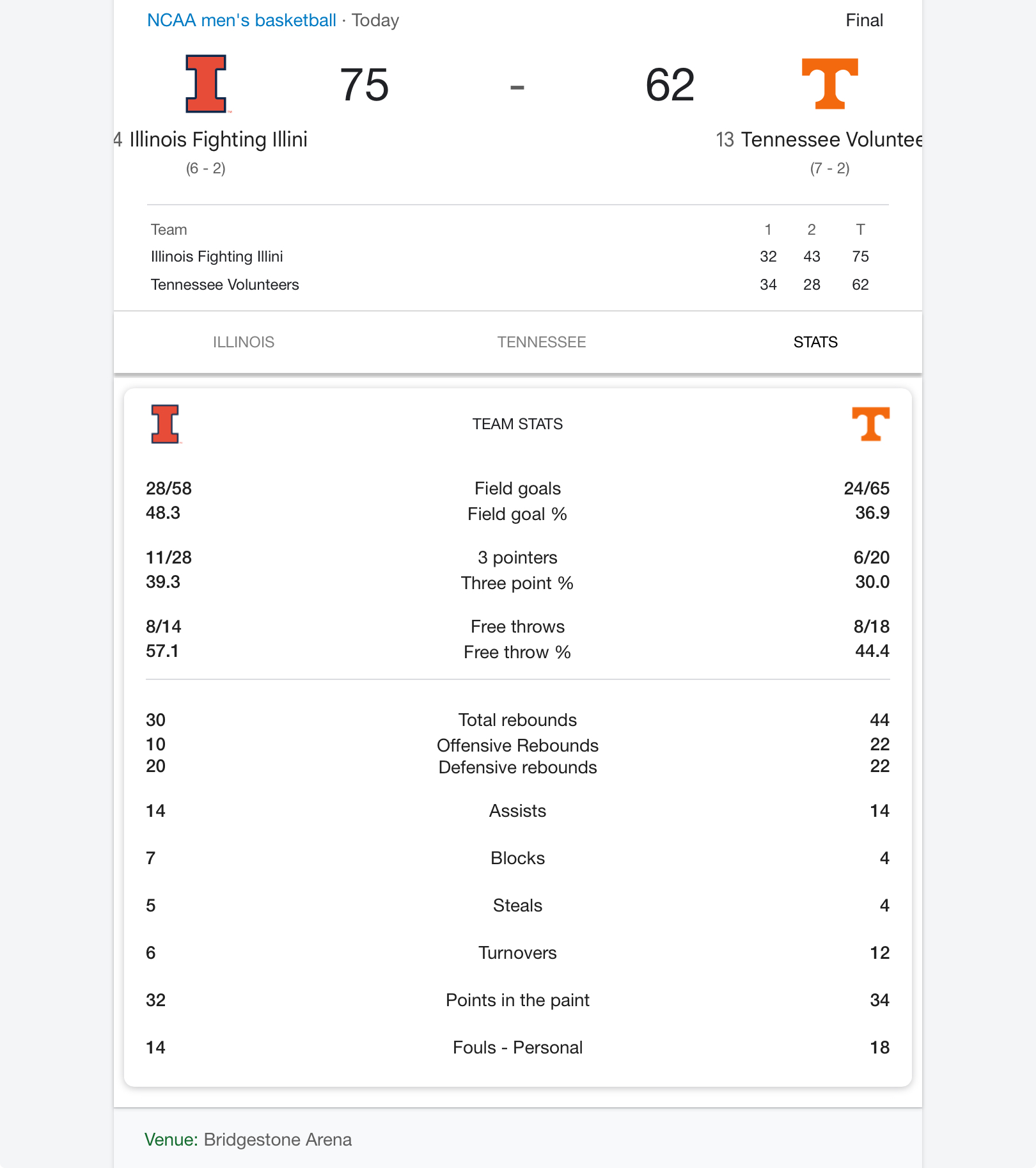
Task: Click the small Tennessee logo in Team Stats
Action: click(x=871, y=424)
